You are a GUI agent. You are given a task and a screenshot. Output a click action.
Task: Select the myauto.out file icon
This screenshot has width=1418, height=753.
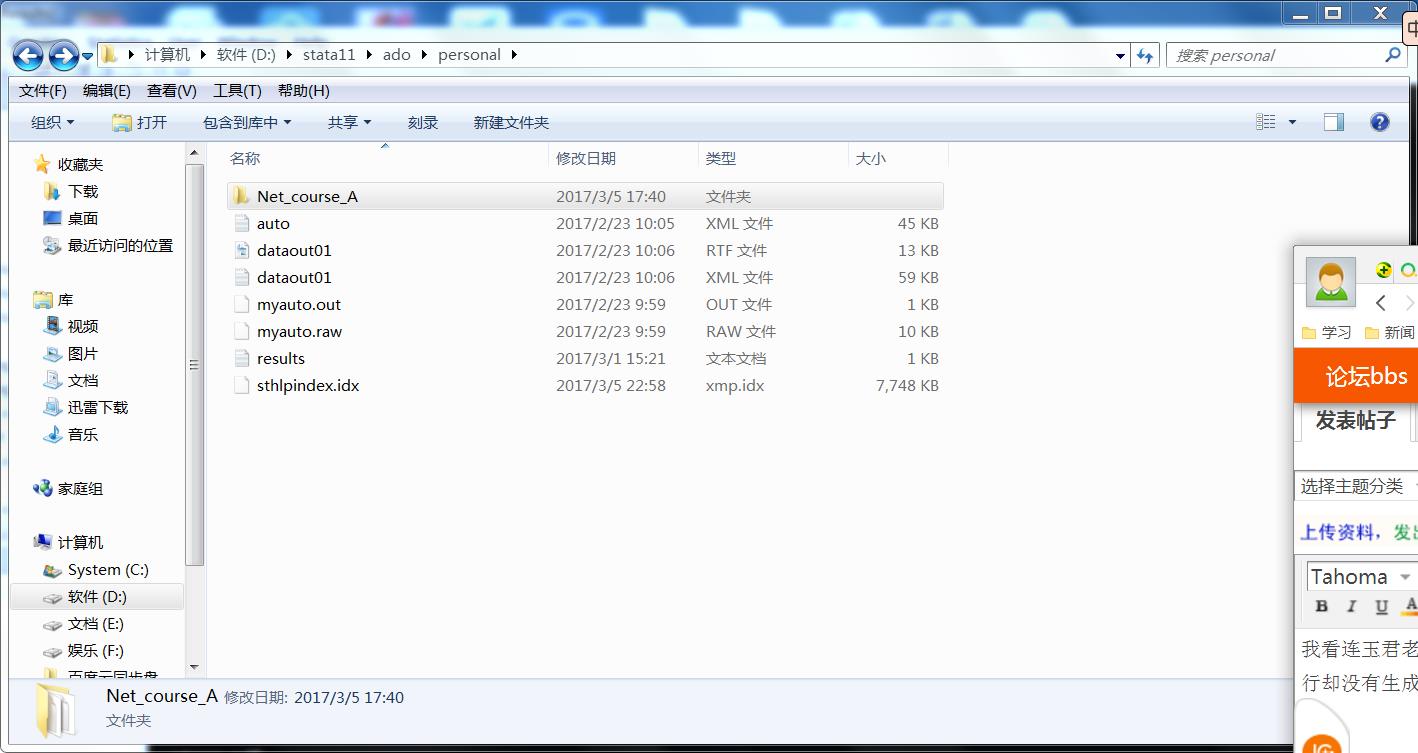click(x=240, y=304)
